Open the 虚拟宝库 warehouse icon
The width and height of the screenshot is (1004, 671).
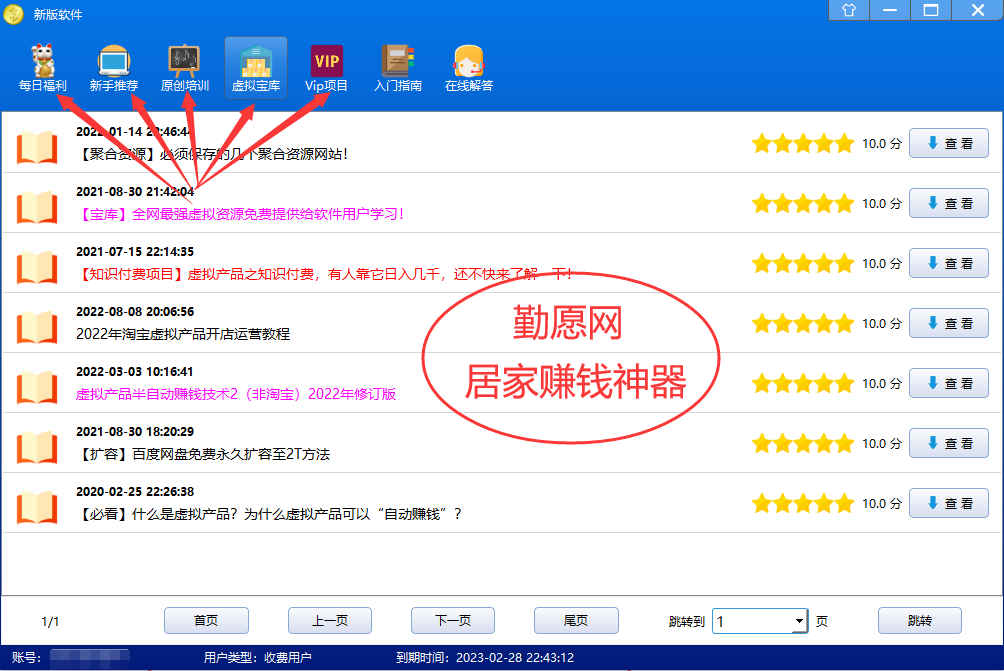coord(255,62)
